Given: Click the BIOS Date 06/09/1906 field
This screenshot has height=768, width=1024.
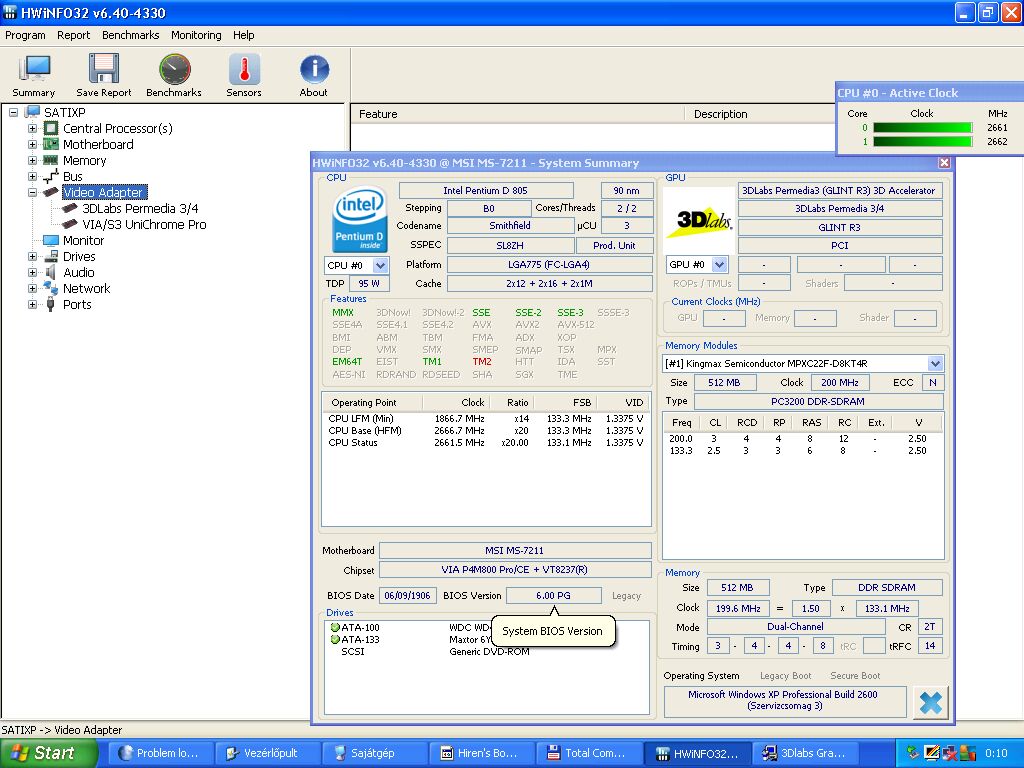Looking at the screenshot, I should (x=408, y=596).
